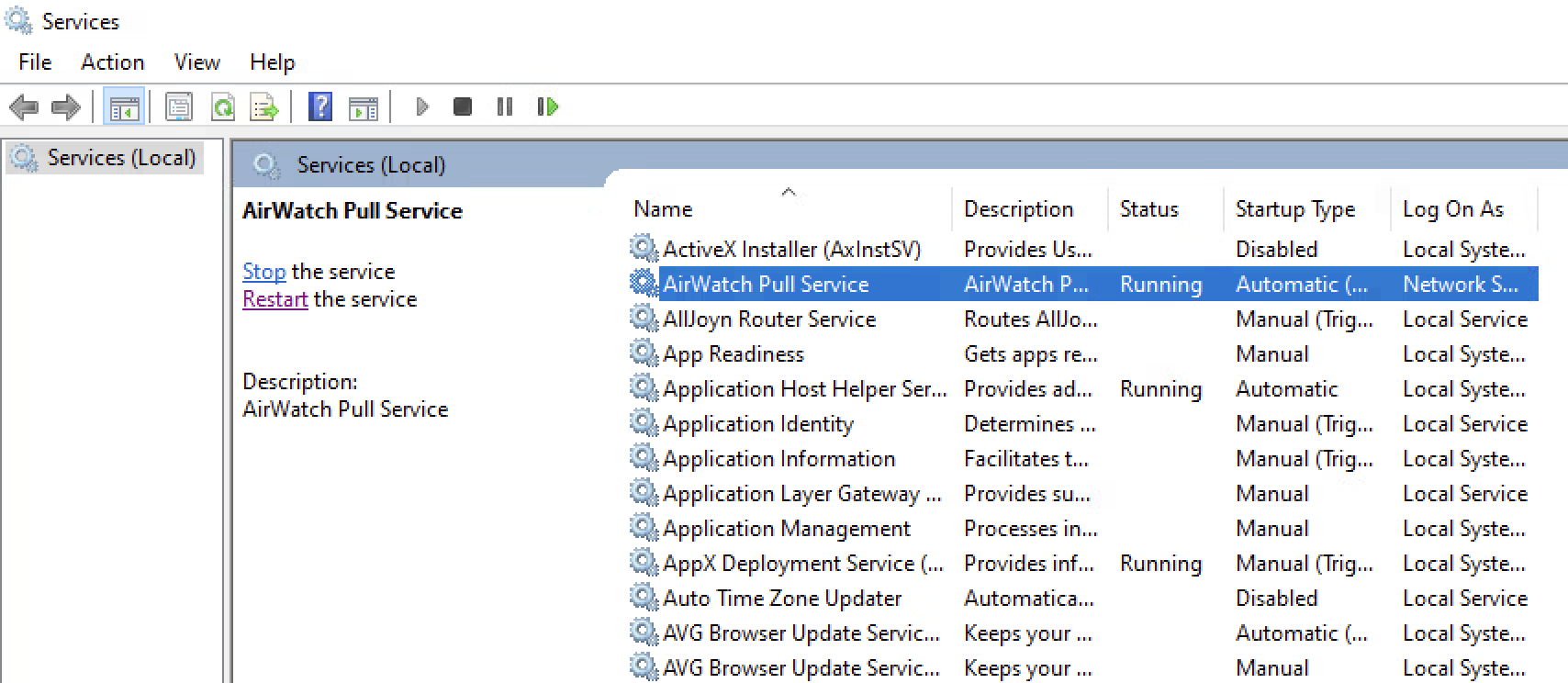Viewport: 1568px width, 683px height.
Task: Click the Stop the service link
Action: 263,272
